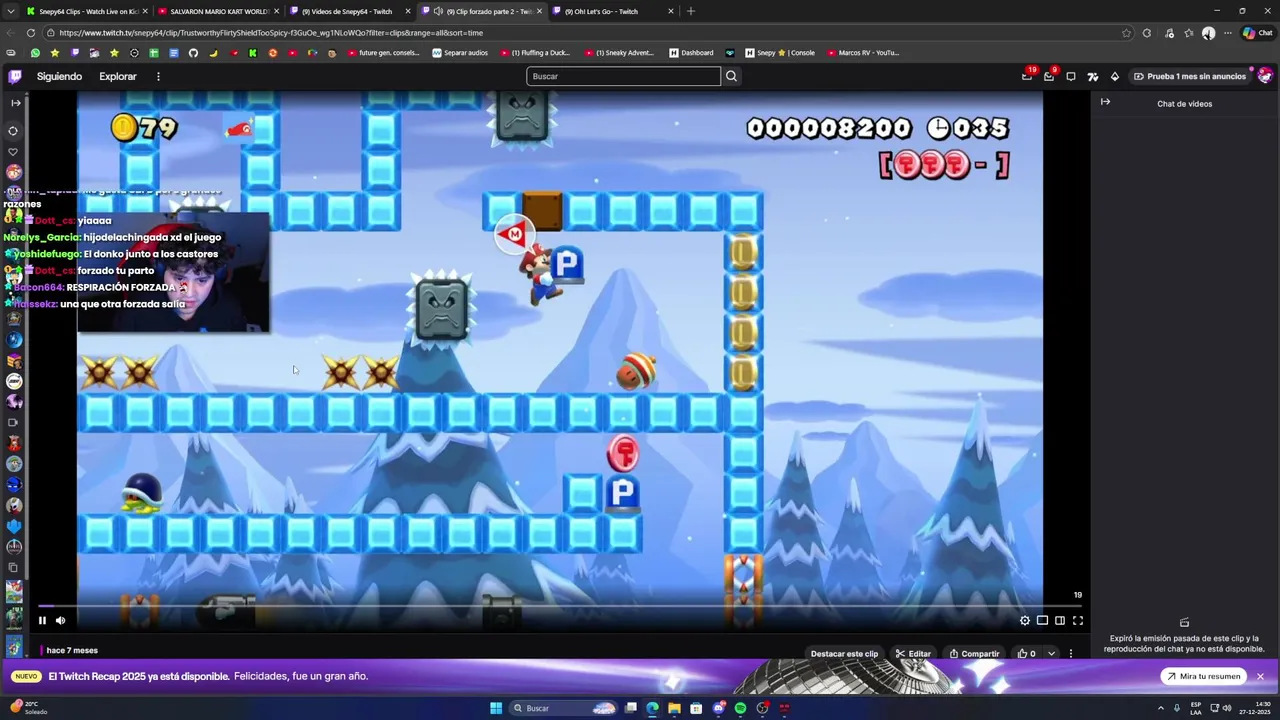The height and width of the screenshot is (720, 1280).
Task: Open the GitHub bookmark icon
Action: (x=194, y=53)
